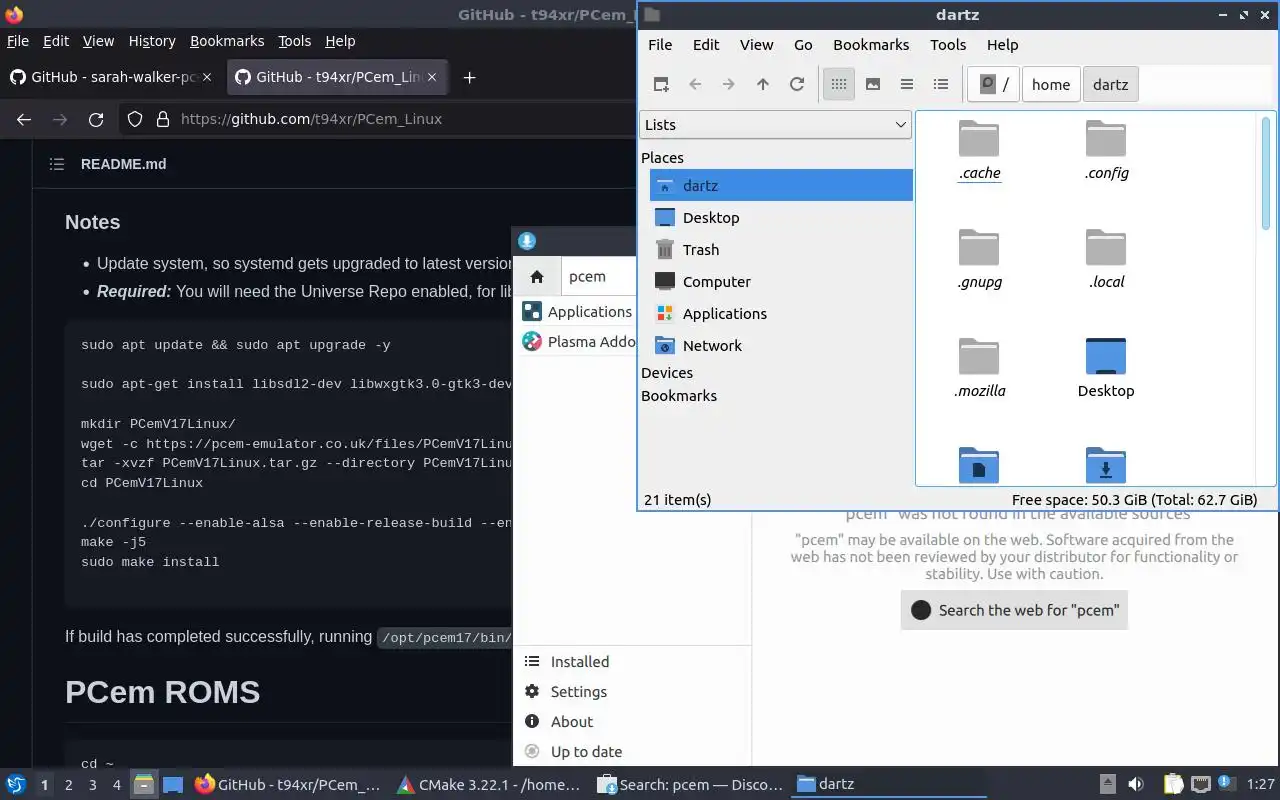Open Settings page in Discover

pos(632,692)
